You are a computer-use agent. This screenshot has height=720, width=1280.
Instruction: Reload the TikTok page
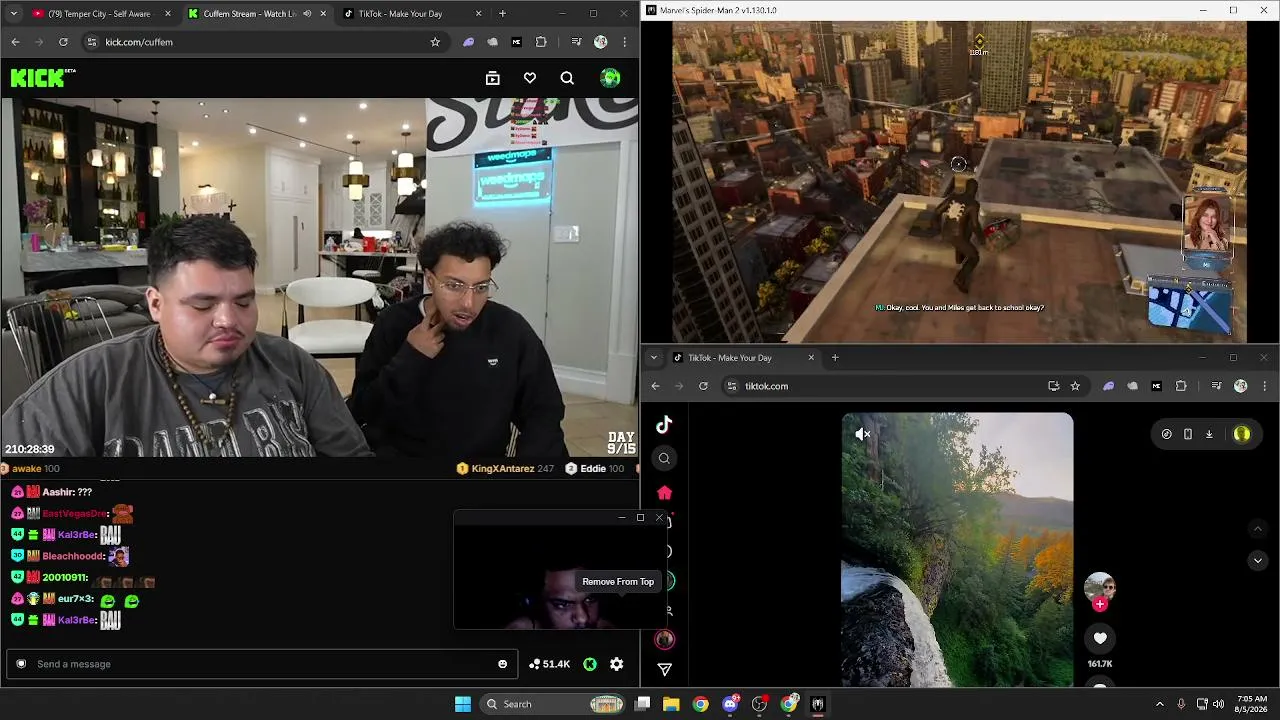click(x=703, y=386)
